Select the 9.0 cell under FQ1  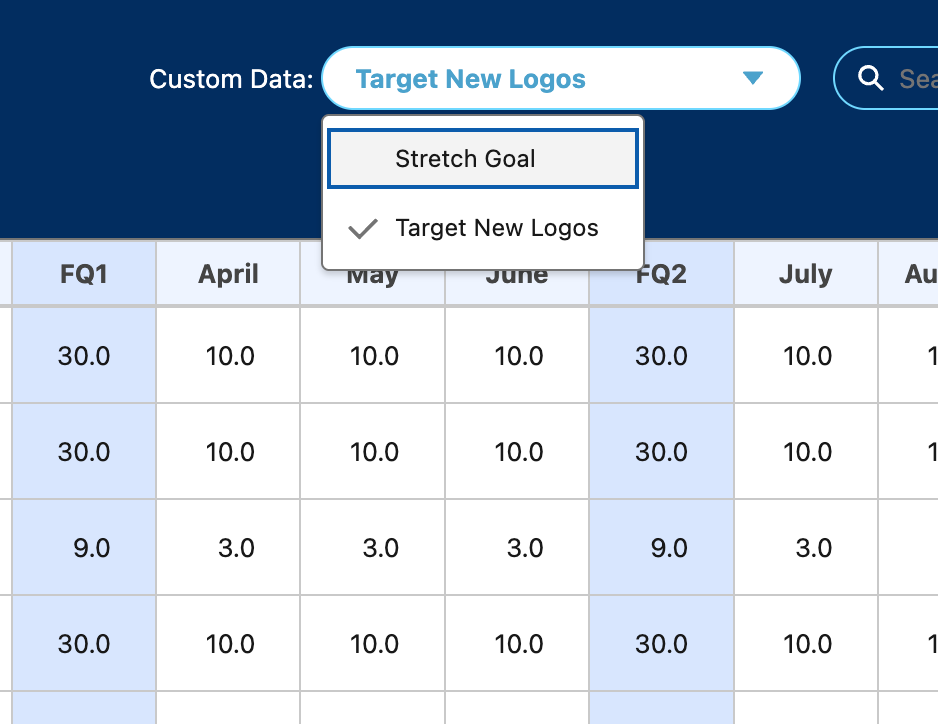[x=84, y=548]
